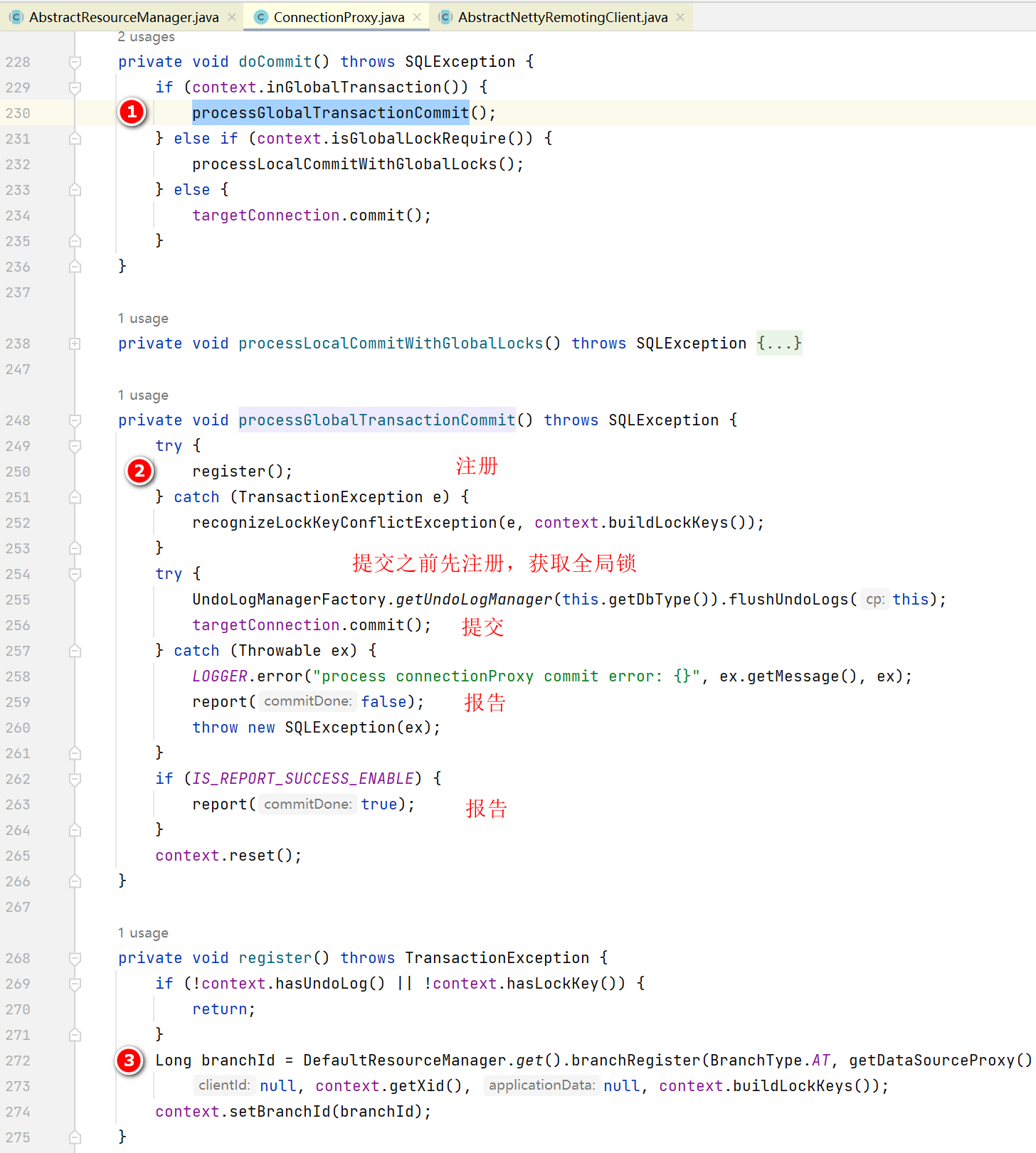
Task: Click line number 250 in gutter
Action: click(18, 472)
